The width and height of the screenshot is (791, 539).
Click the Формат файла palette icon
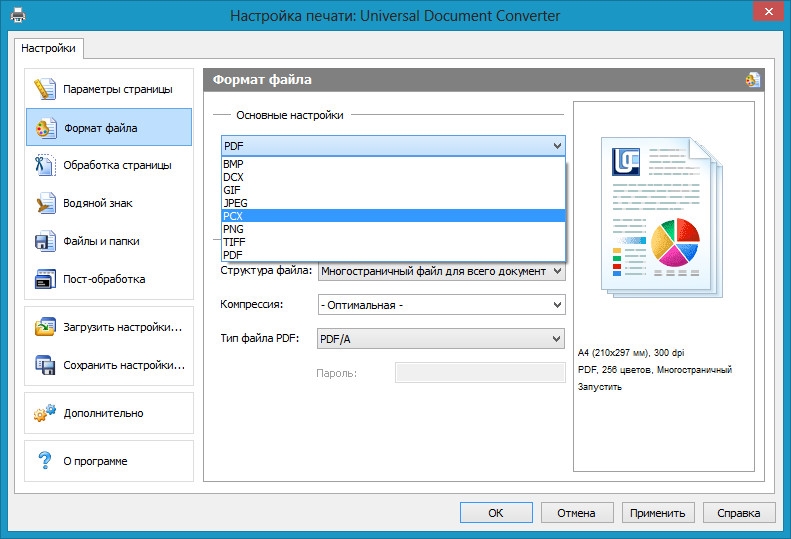pyautogui.click(x=45, y=128)
